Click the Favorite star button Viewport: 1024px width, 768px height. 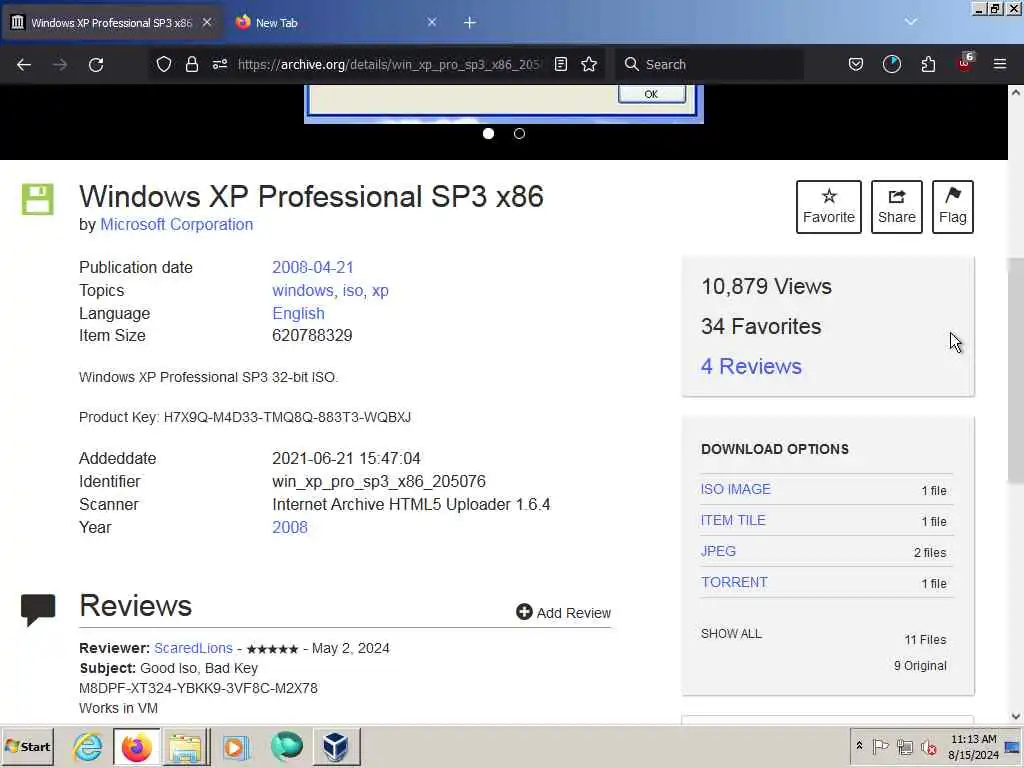[828, 207]
